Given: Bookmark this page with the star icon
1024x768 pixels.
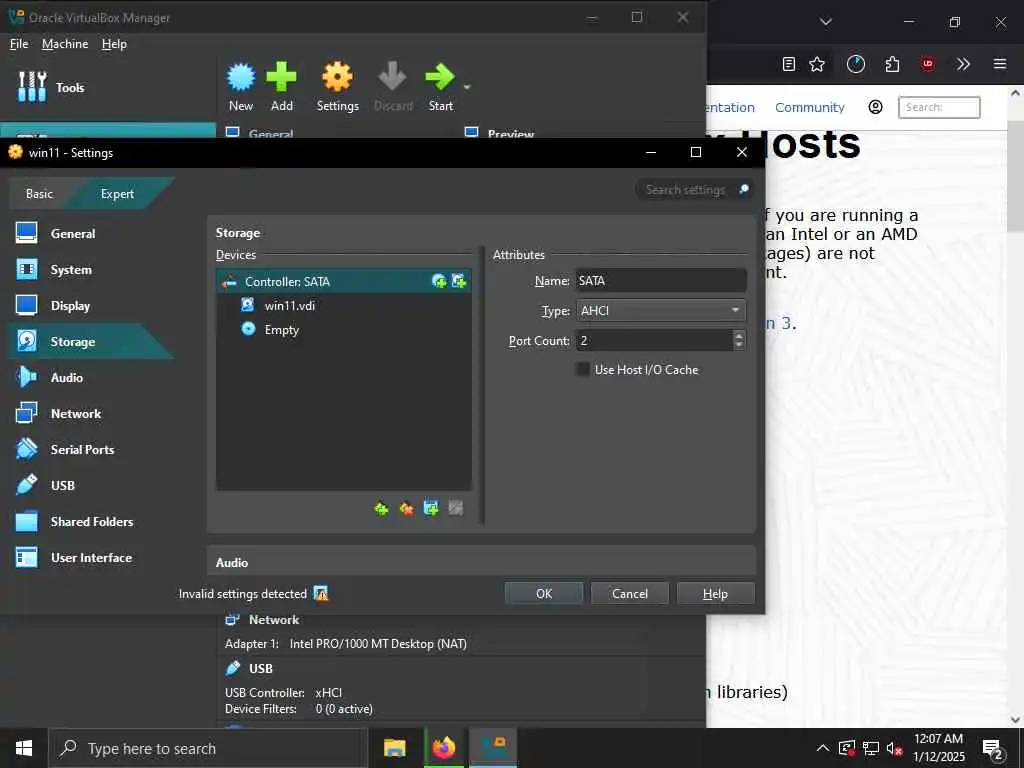Looking at the screenshot, I should [817, 64].
